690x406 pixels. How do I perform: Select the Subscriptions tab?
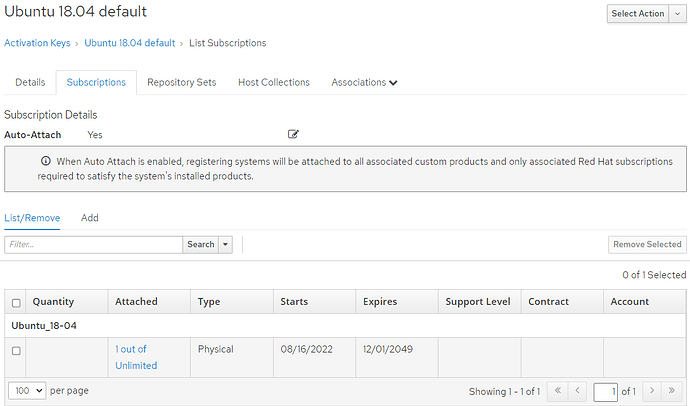coord(96,82)
